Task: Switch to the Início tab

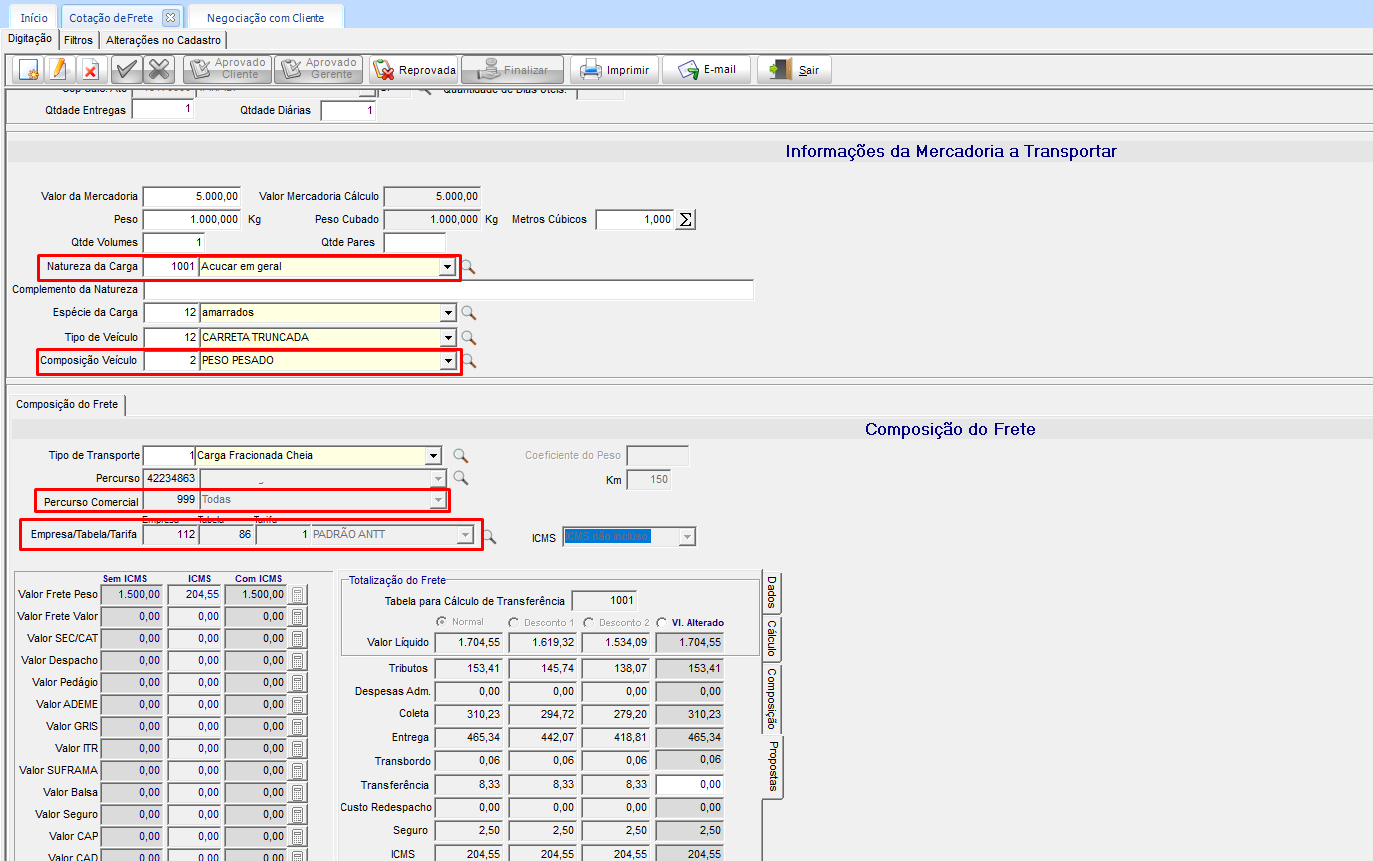Action: click(34, 17)
